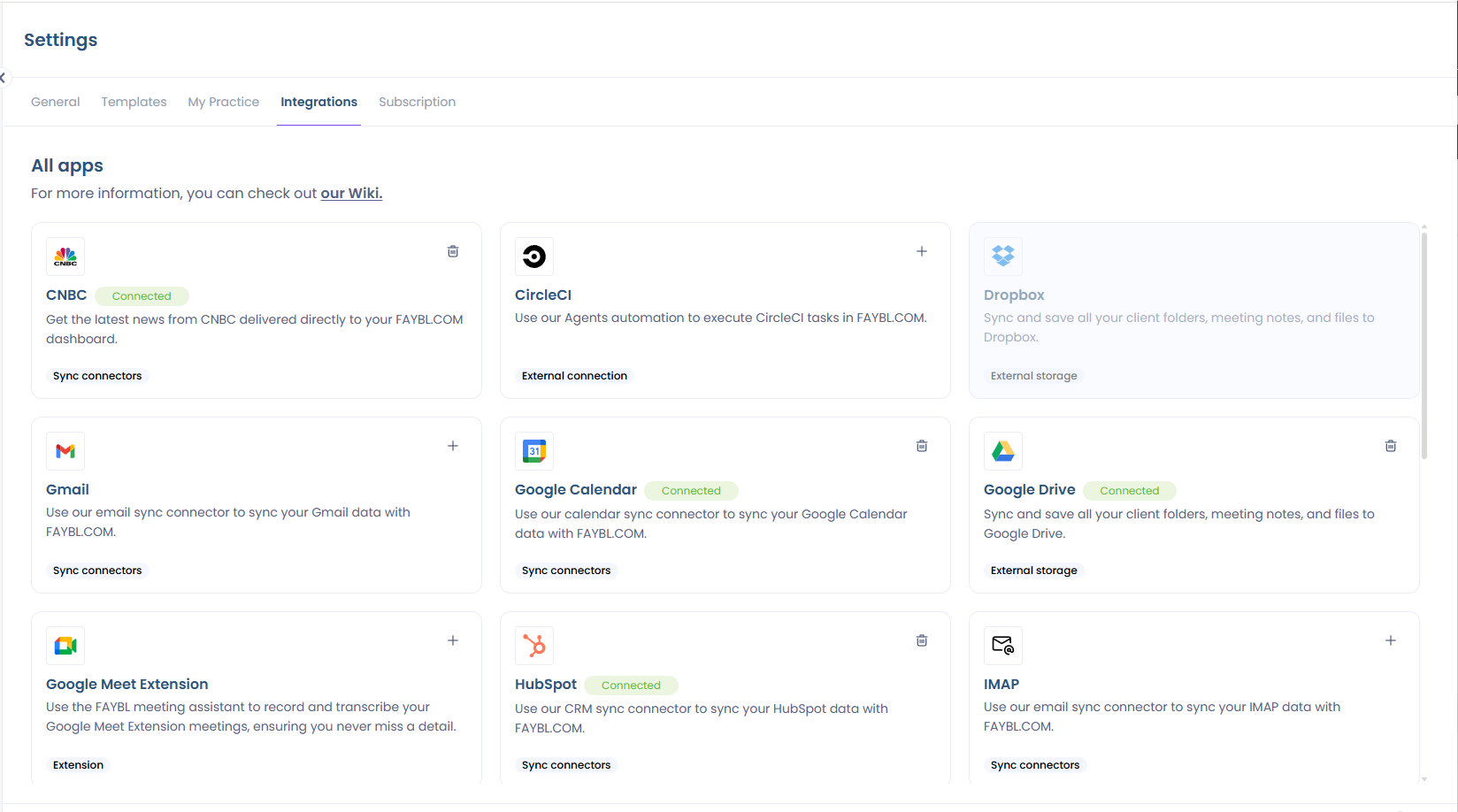Click the Google Calendar app logo
The width and height of the screenshot is (1458, 812).
pyautogui.click(x=534, y=451)
